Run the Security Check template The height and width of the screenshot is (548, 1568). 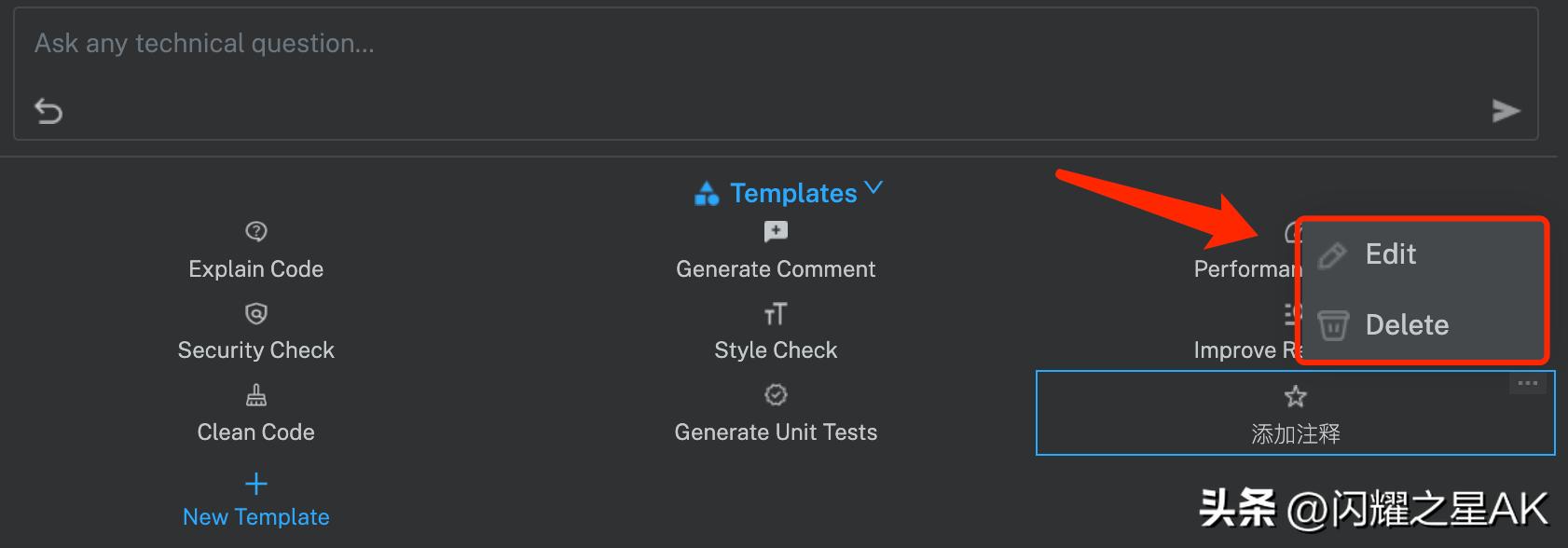tap(256, 350)
